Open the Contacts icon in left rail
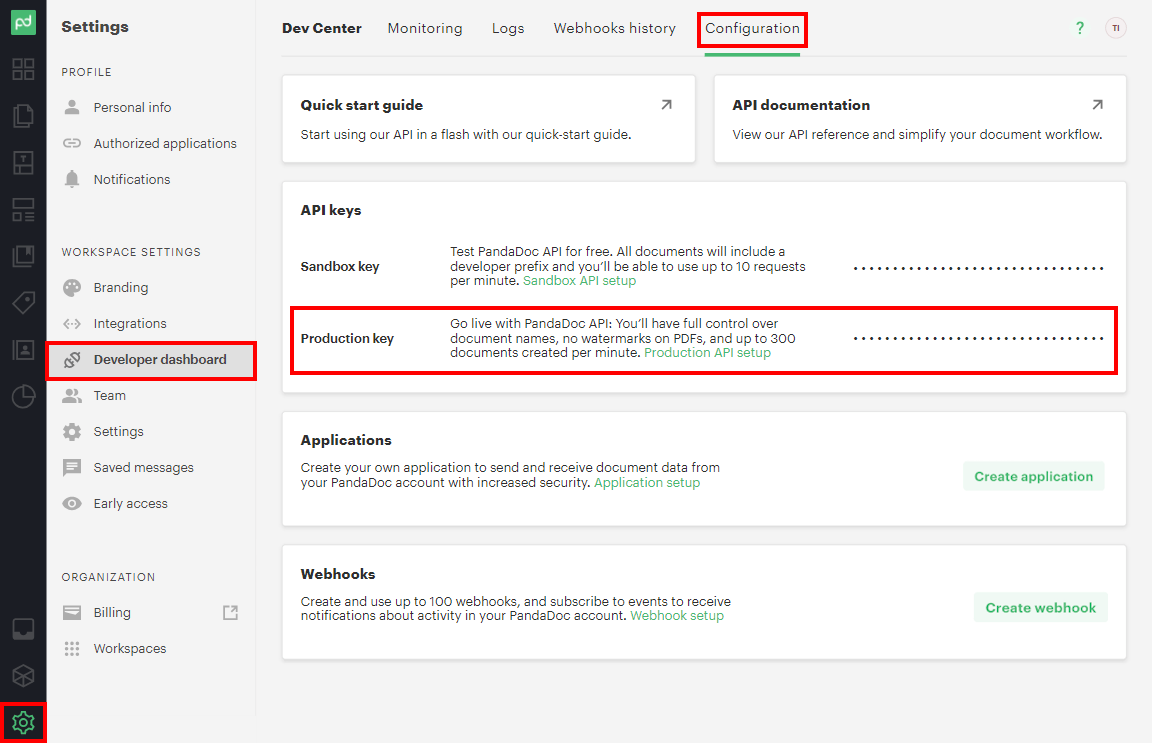Viewport: 1152px width, 743px height. click(x=24, y=350)
